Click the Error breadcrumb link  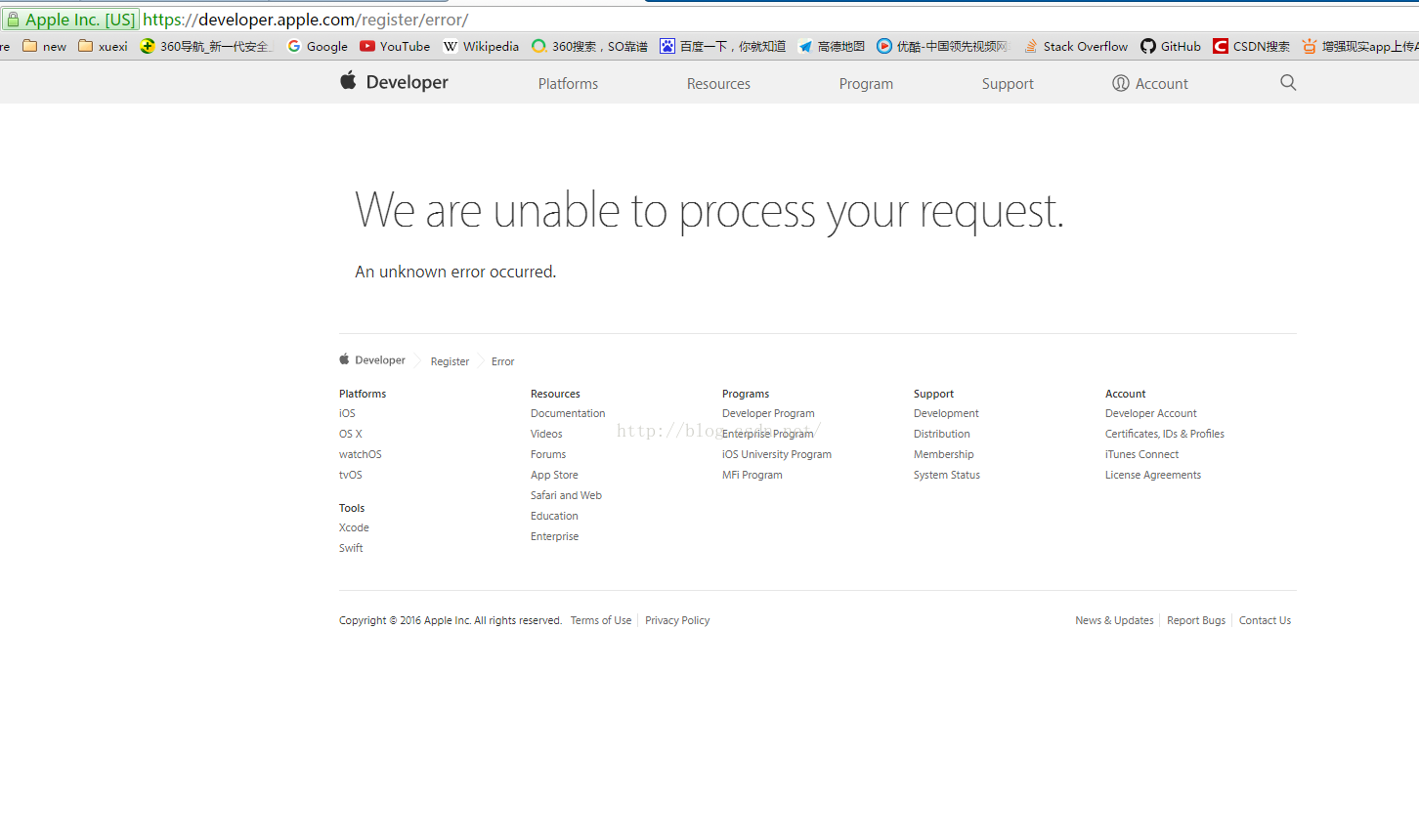pos(502,361)
